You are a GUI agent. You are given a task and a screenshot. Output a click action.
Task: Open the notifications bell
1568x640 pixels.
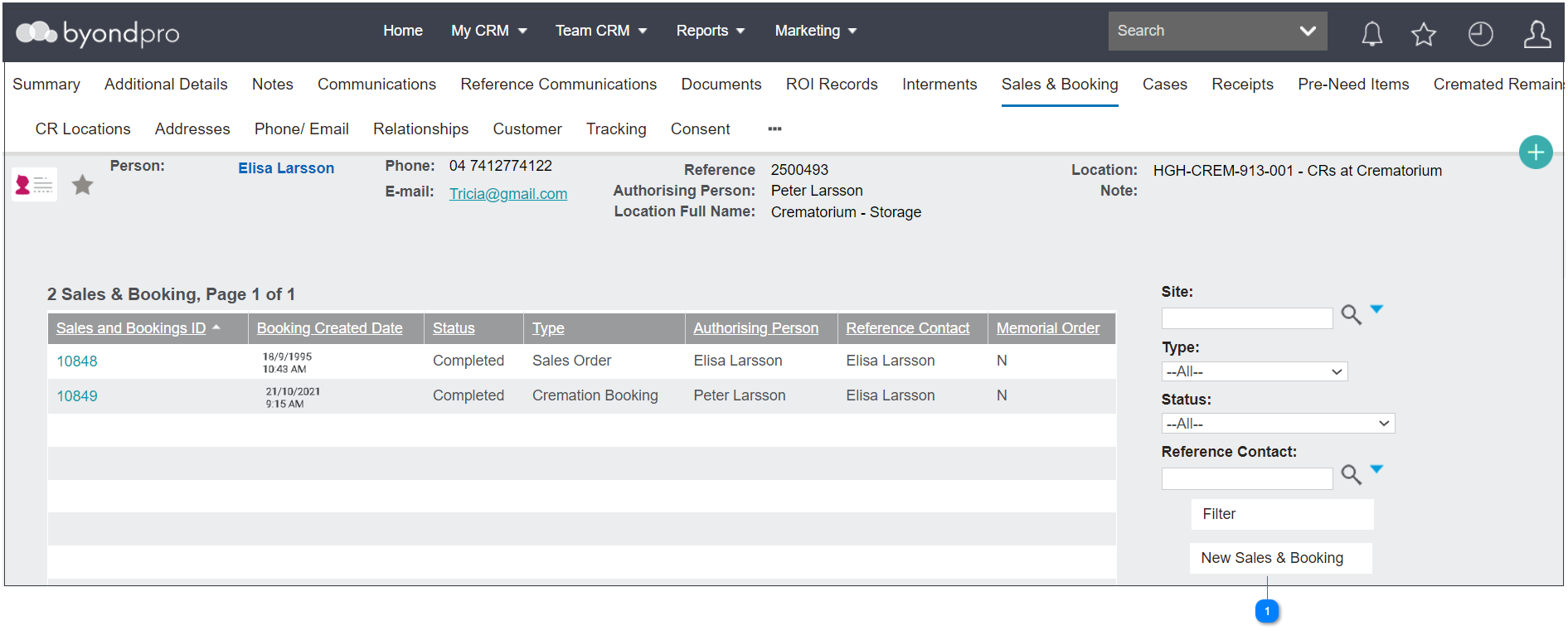coord(1372,33)
